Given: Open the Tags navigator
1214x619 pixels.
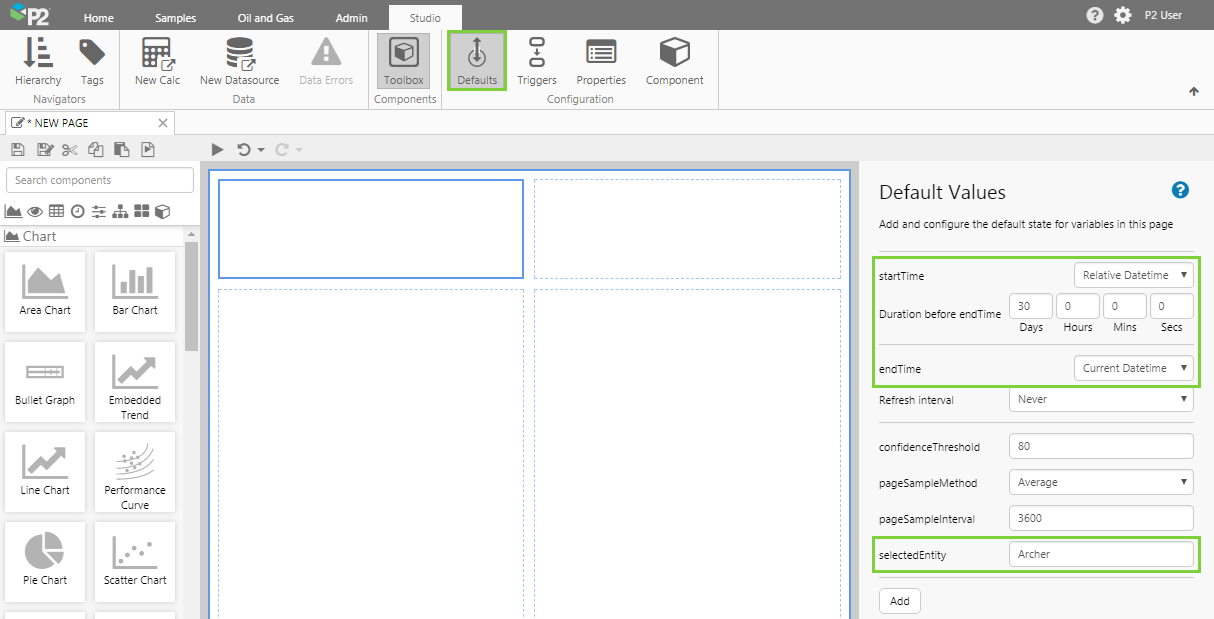Looking at the screenshot, I should [92, 61].
